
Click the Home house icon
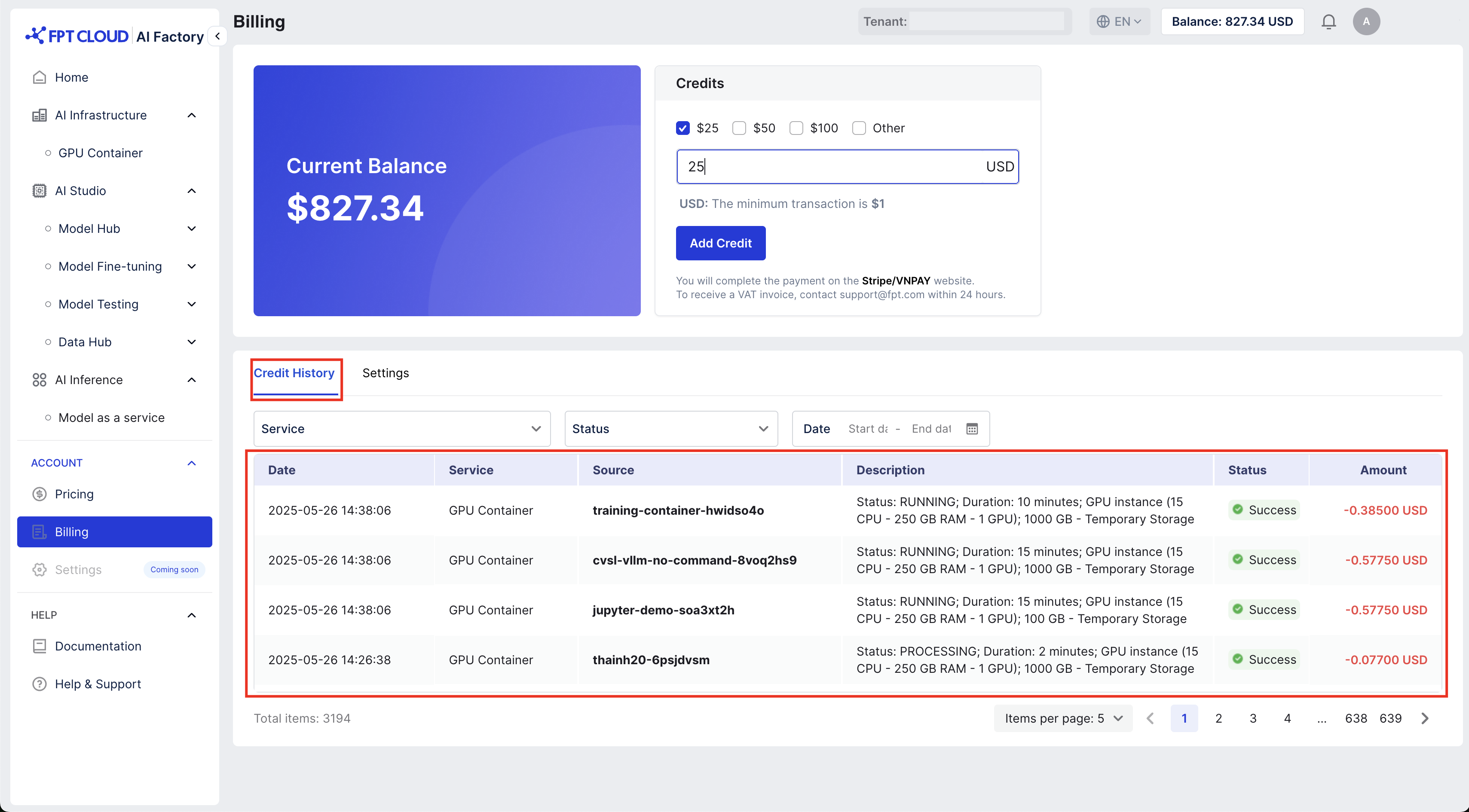click(x=40, y=77)
